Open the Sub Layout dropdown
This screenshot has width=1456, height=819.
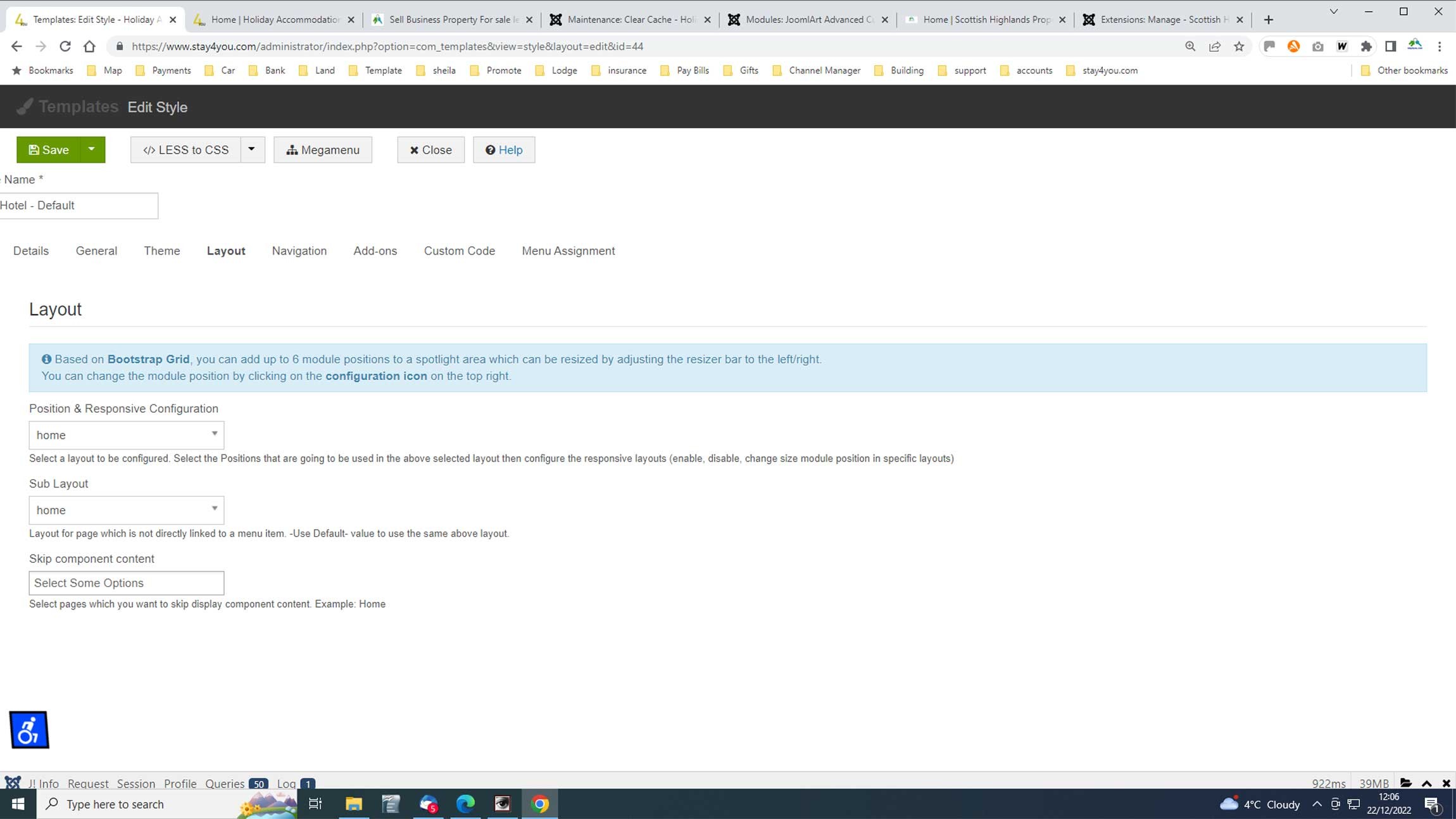pyautogui.click(x=126, y=510)
